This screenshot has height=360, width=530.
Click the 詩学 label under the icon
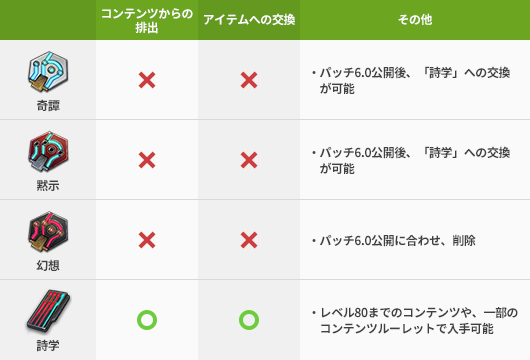48,345
